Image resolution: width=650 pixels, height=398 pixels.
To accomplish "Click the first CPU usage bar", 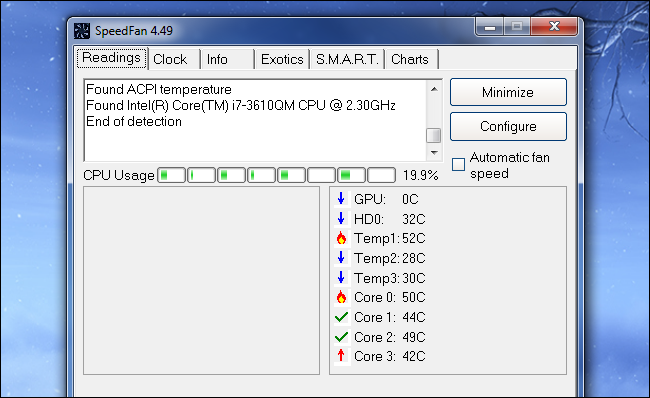I will click(172, 175).
